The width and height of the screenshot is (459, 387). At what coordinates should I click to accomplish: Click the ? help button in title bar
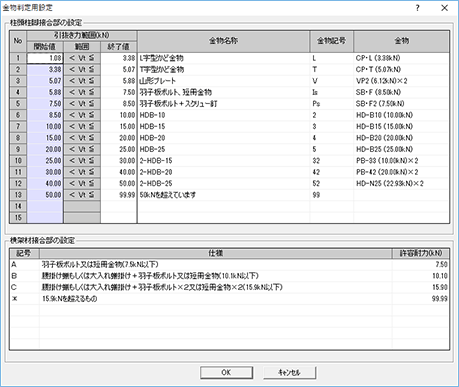click(418, 8)
